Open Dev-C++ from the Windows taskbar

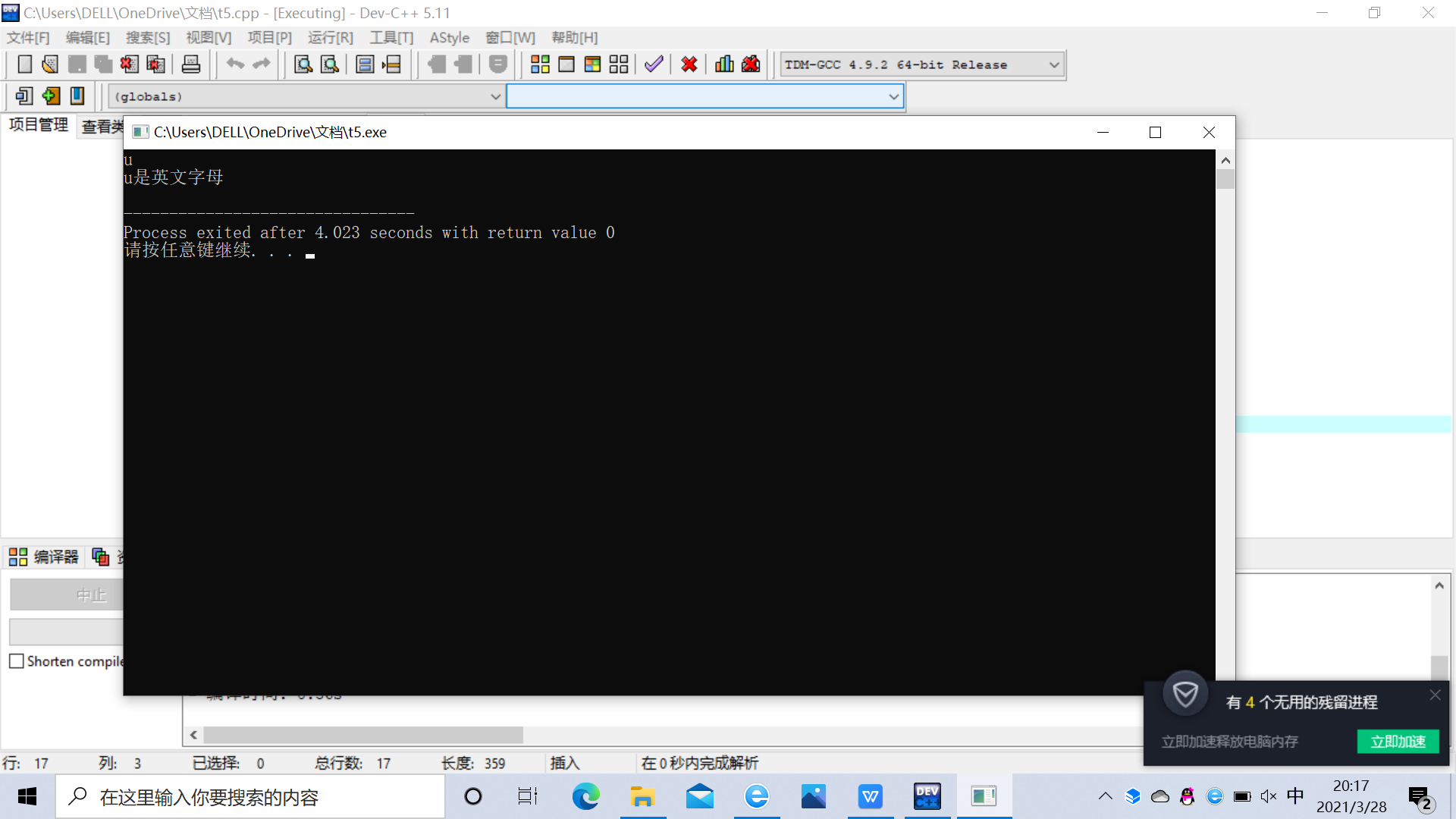(x=927, y=796)
